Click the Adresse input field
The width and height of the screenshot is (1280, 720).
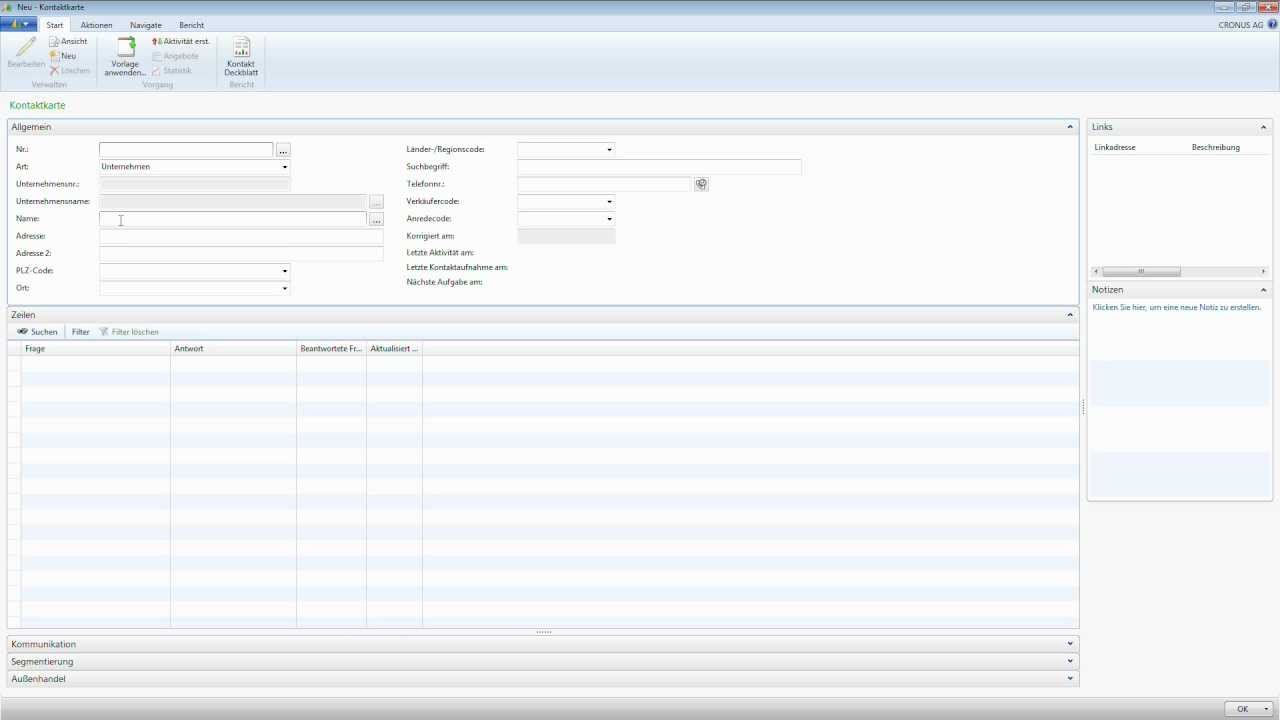pos(241,237)
